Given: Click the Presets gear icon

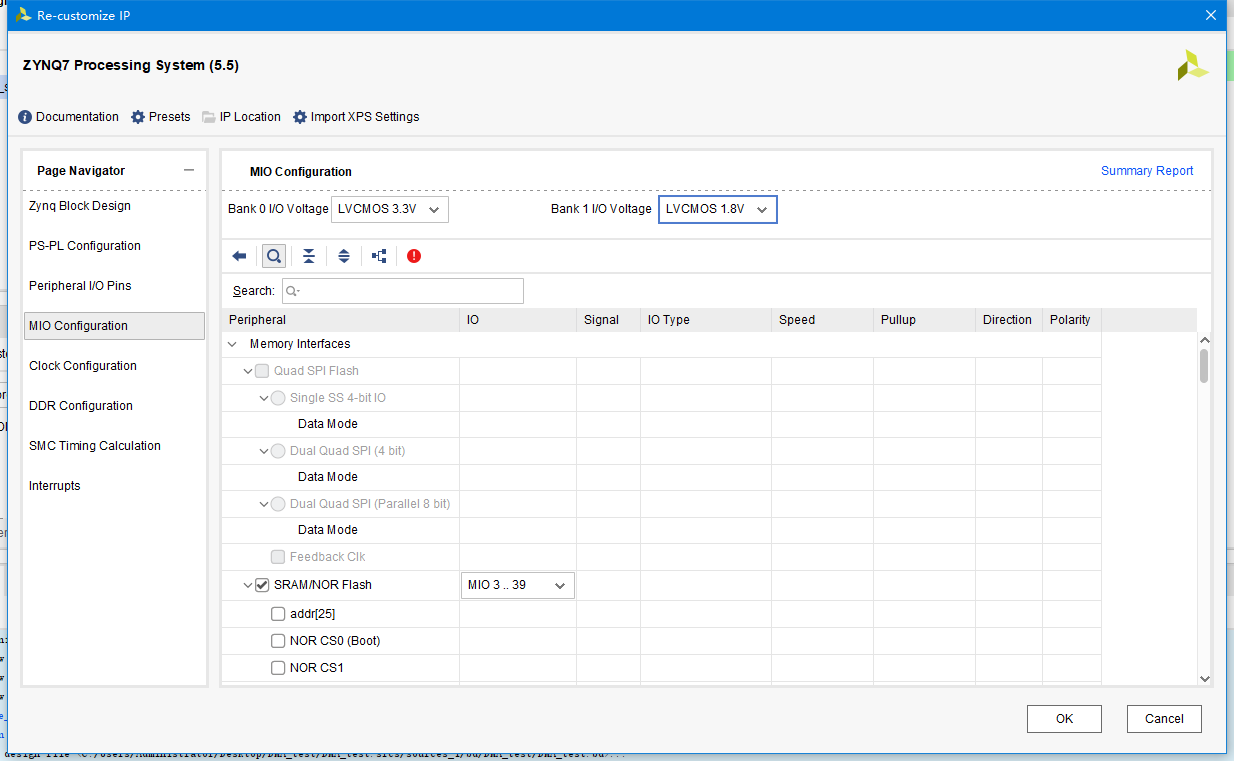Looking at the screenshot, I should tap(138, 117).
